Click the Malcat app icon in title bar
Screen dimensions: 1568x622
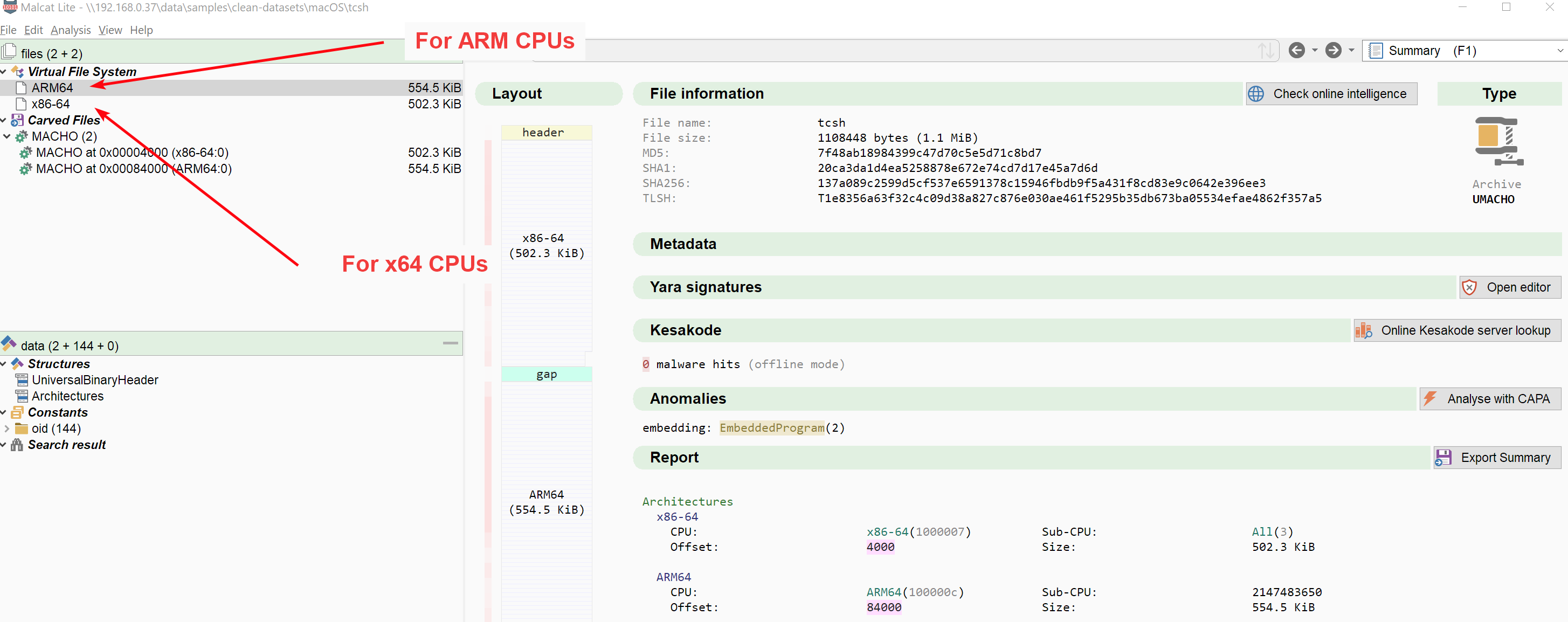pos(10,6)
